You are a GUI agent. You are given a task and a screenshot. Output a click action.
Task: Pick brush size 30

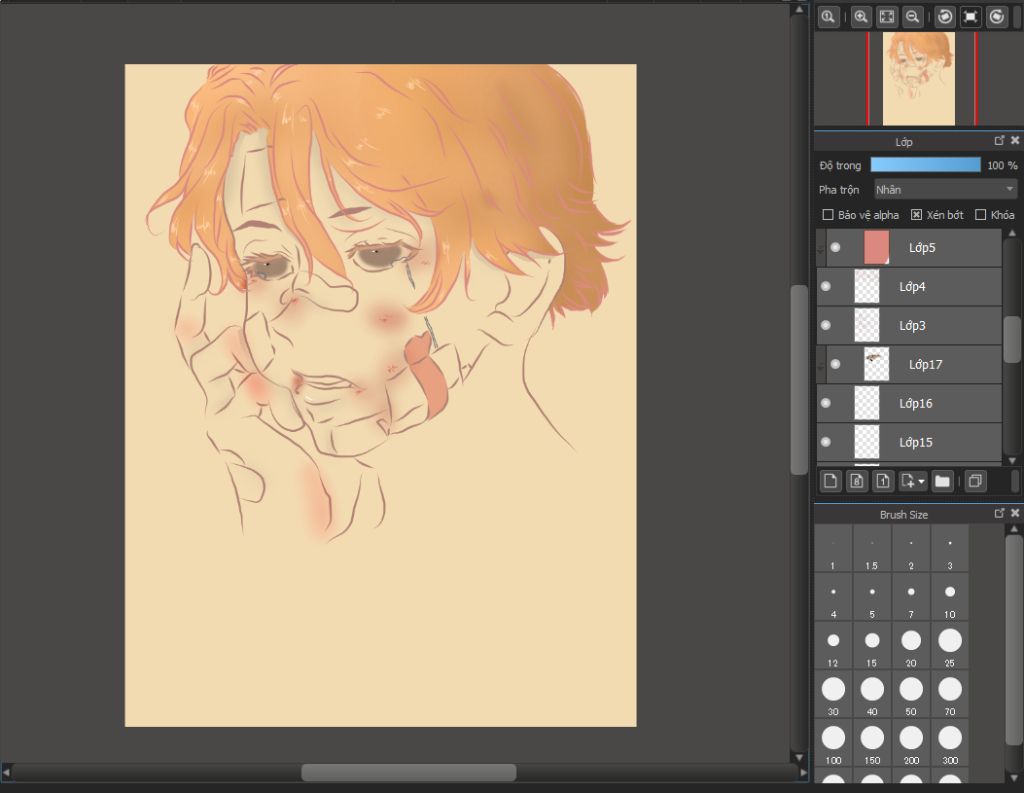coord(833,694)
